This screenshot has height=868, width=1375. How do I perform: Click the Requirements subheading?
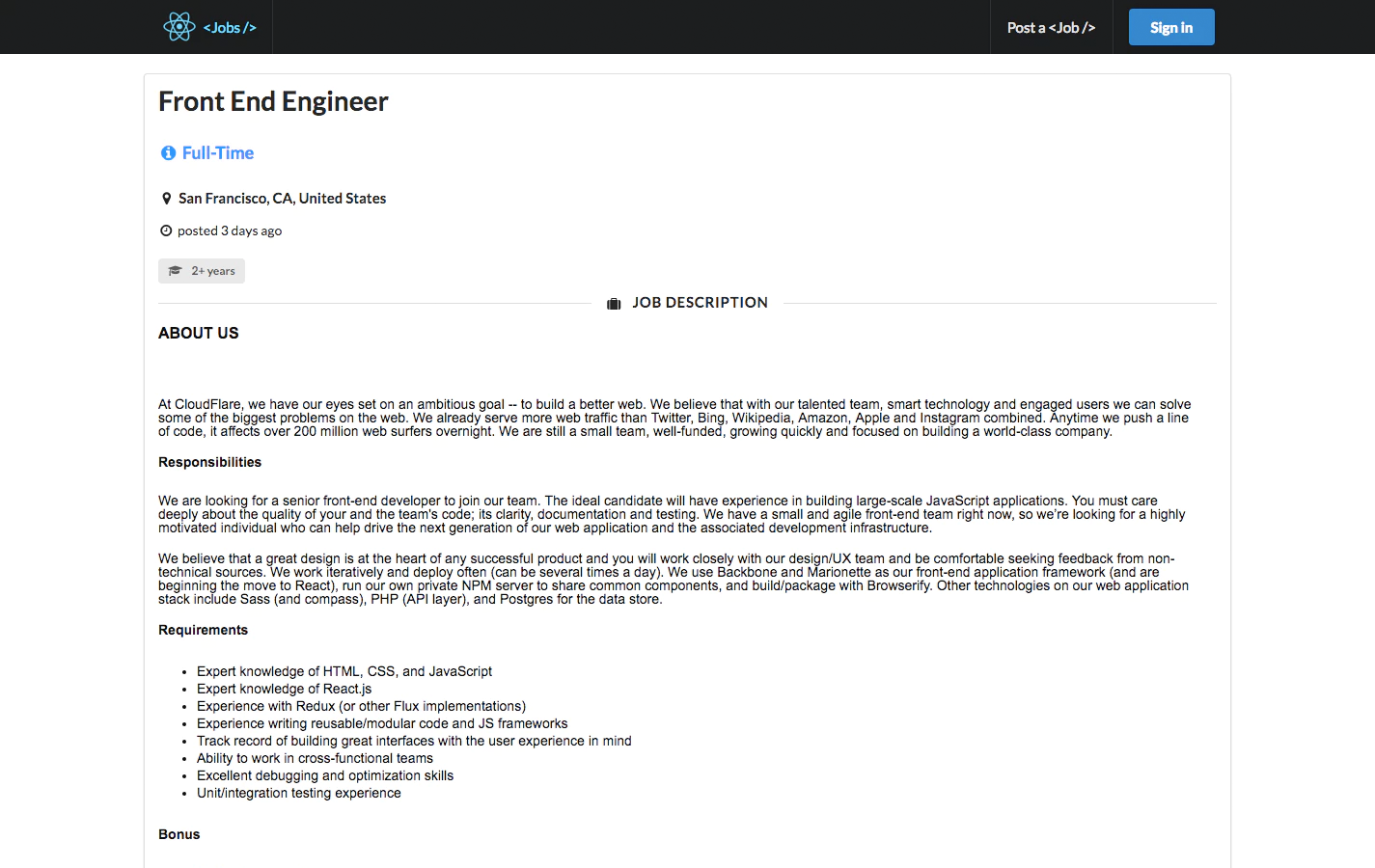(x=203, y=630)
